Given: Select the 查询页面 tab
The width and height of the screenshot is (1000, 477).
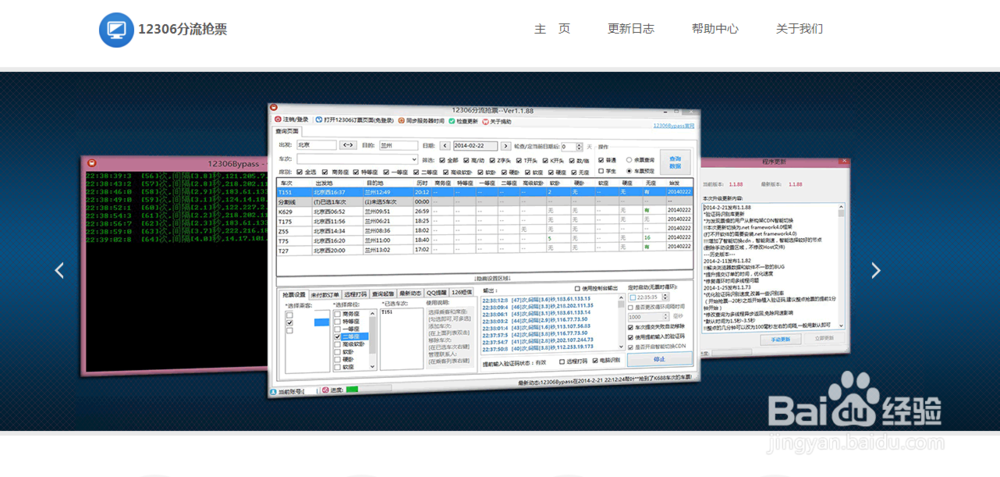Looking at the screenshot, I should [286, 131].
